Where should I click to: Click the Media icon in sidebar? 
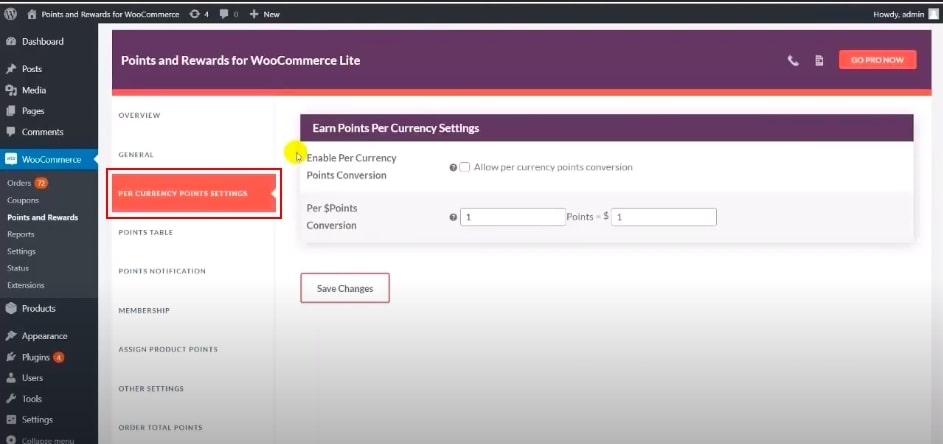tap(11, 90)
